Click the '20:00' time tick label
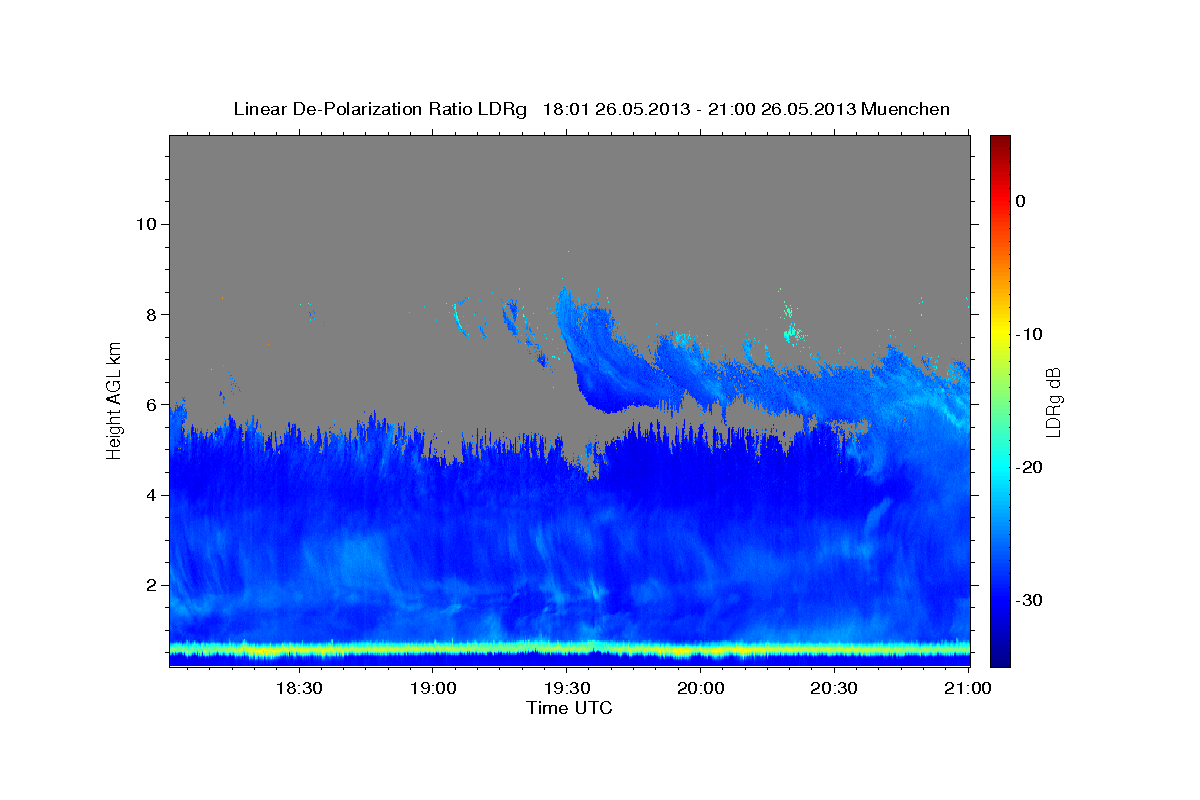The width and height of the screenshot is (1200, 800). pos(700,689)
